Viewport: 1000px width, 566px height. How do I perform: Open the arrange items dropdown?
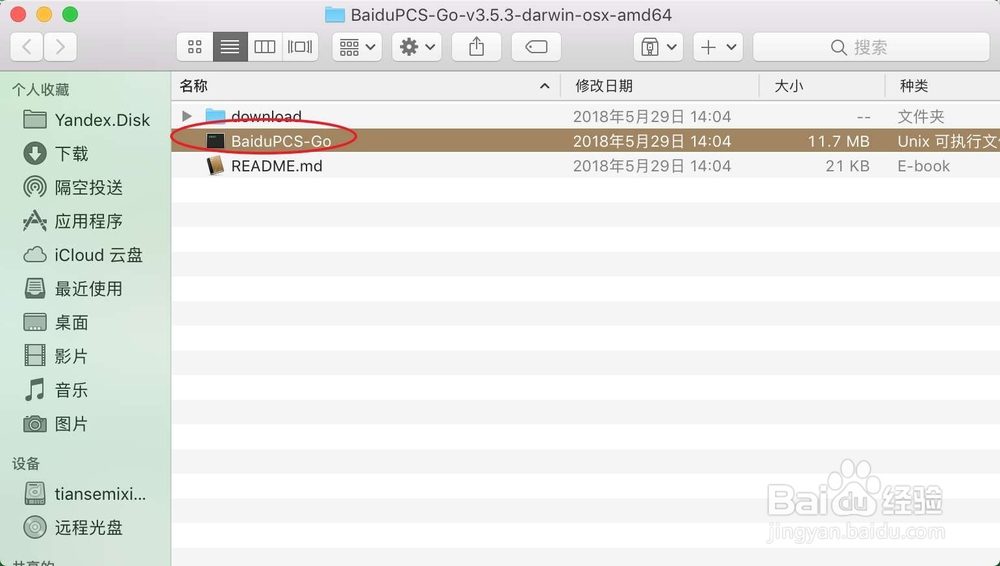tap(357, 47)
